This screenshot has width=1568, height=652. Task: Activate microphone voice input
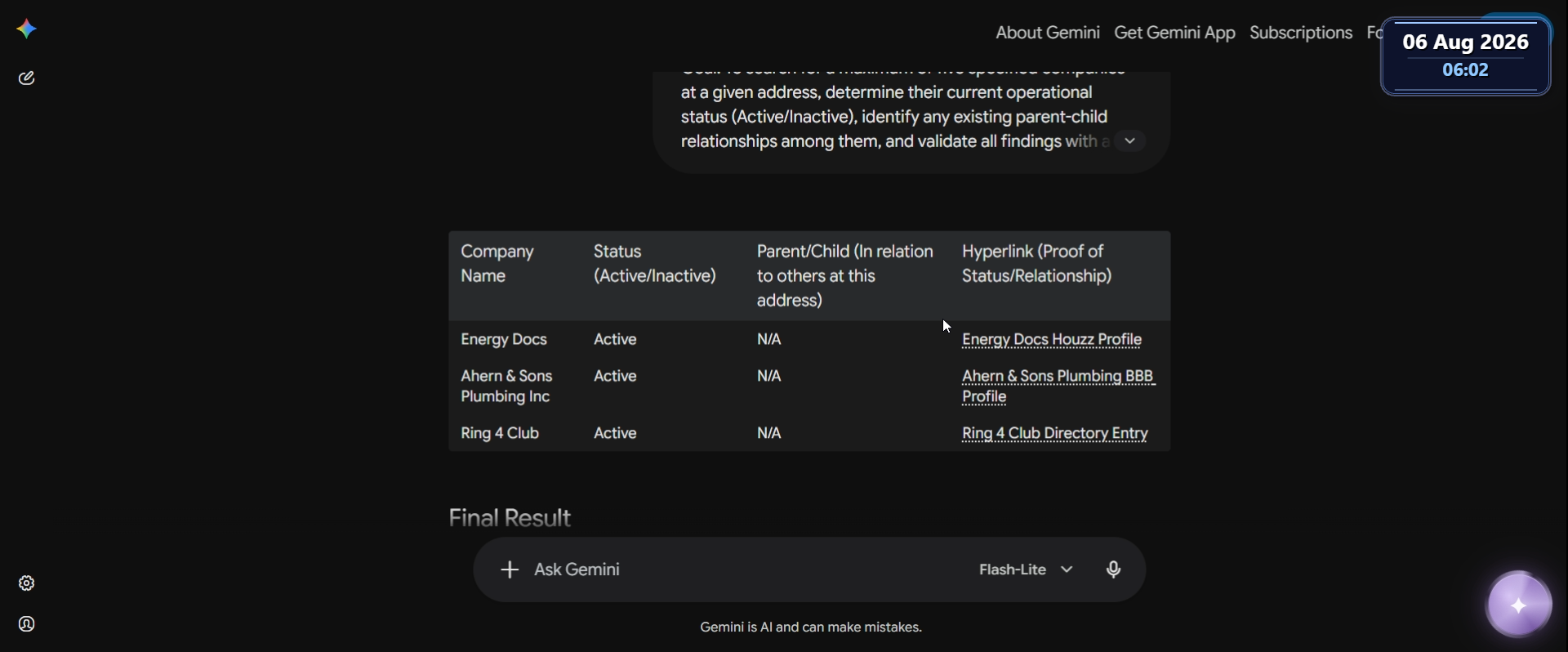(x=1114, y=569)
